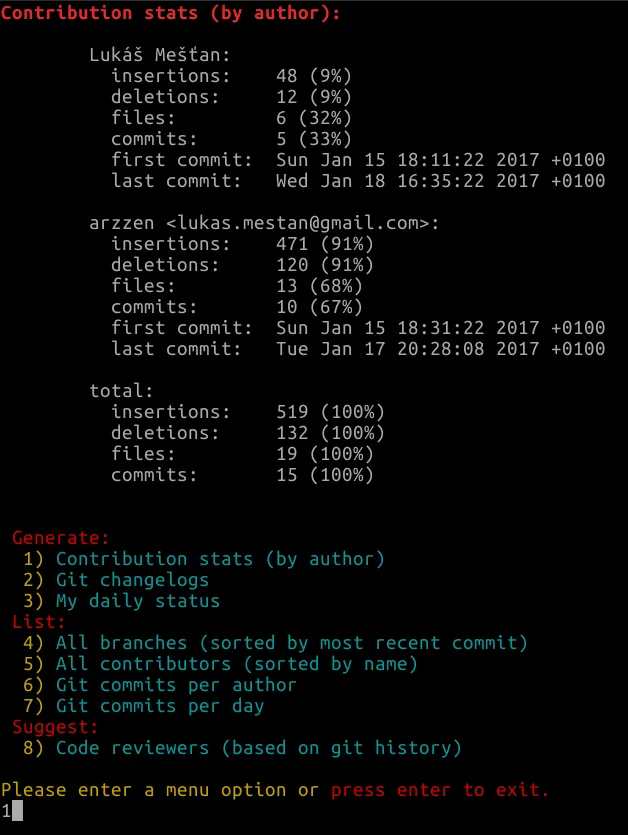Screen dimensions: 628x835
Task: Click arzzen's insertions value 471 (91%)
Action: (x=324, y=244)
